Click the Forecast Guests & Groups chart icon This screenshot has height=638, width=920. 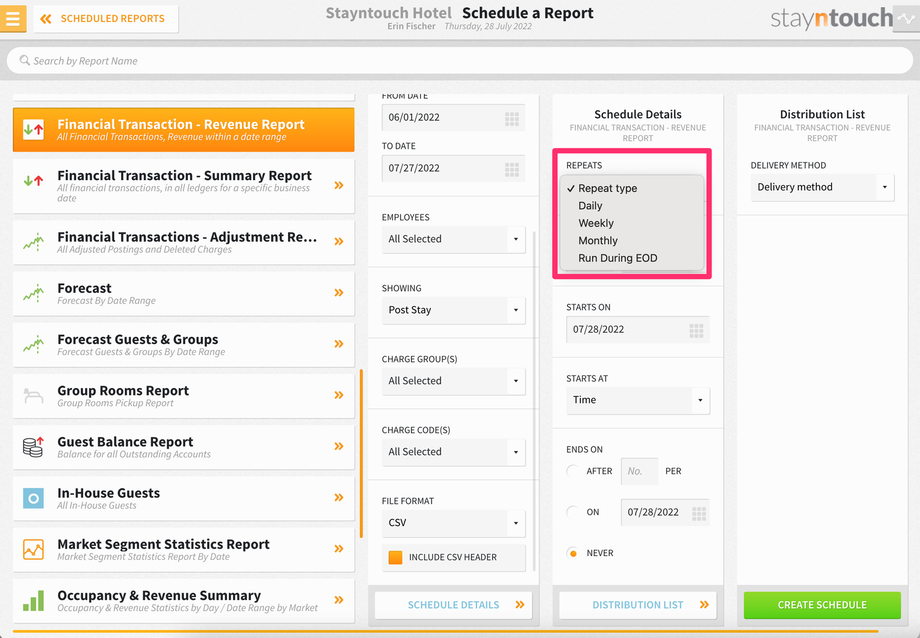coord(33,343)
